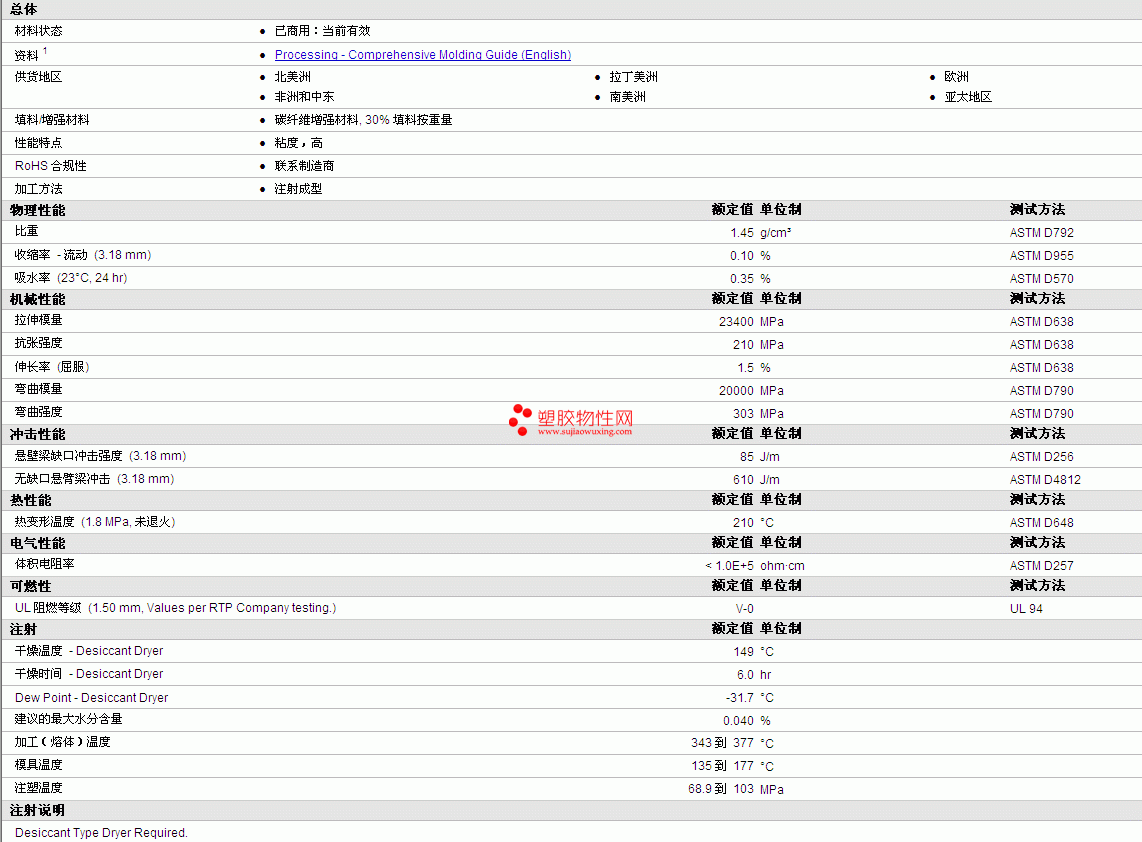Select 模具温度 row label
The width and height of the screenshot is (1142, 842).
coord(39,765)
